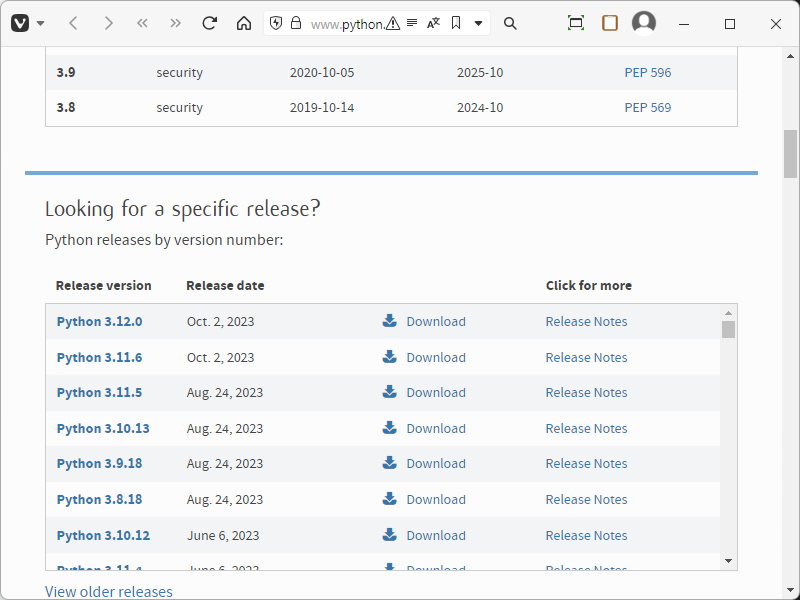Open Python 3.10.12 release page
Image resolution: width=800 pixels, height=600 pixels.
pyautogui.click(x=103, y=536)
